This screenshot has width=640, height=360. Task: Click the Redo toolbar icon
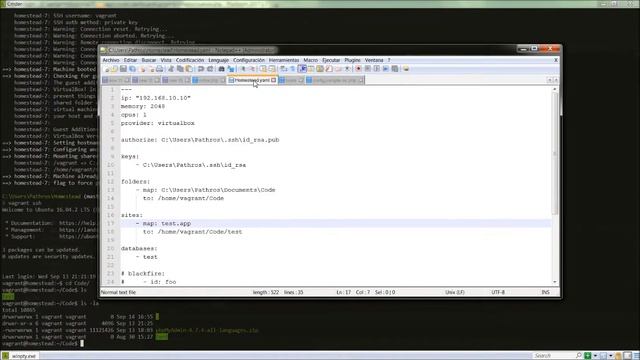210,69
